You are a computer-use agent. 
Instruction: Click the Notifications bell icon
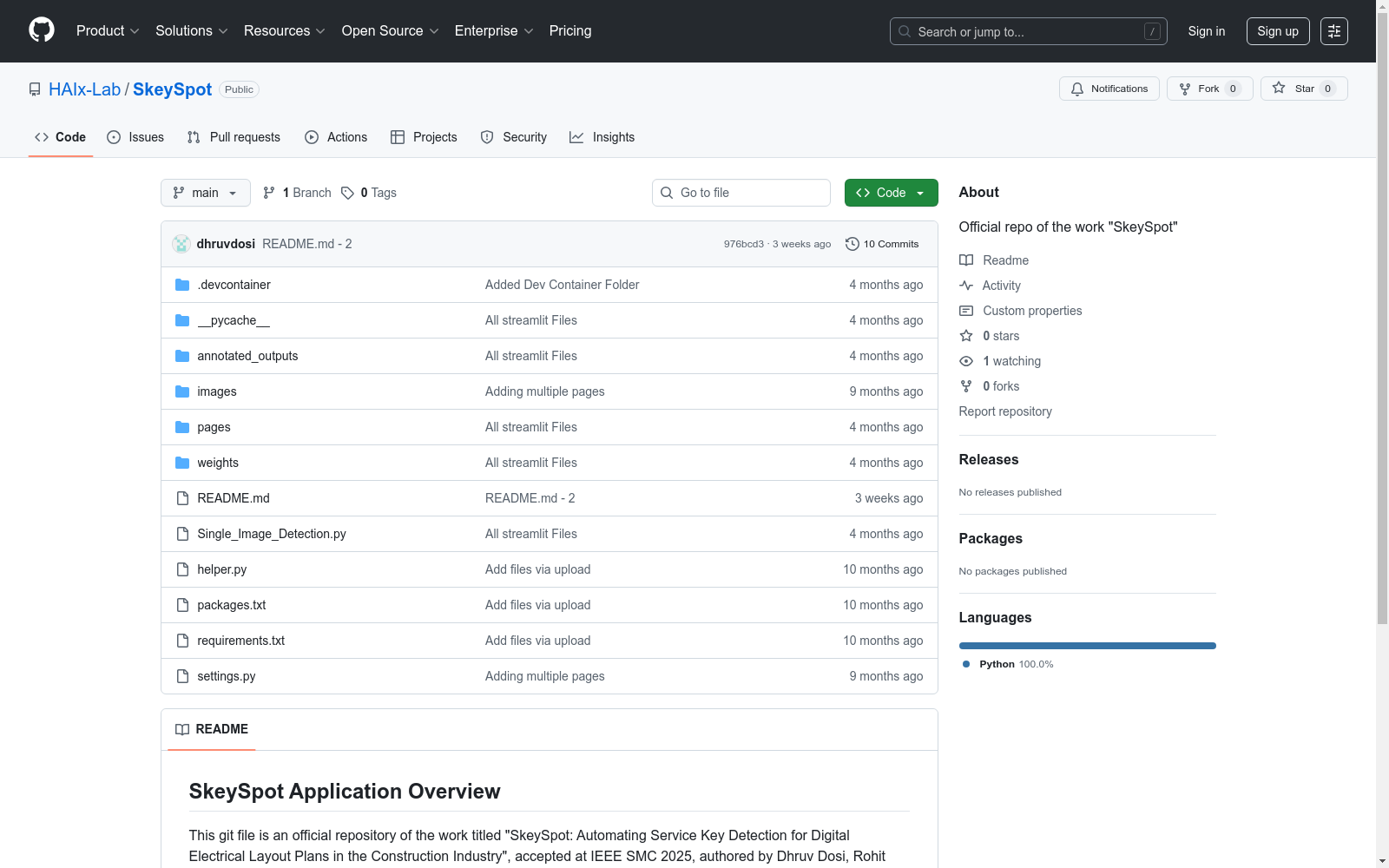1077,89
